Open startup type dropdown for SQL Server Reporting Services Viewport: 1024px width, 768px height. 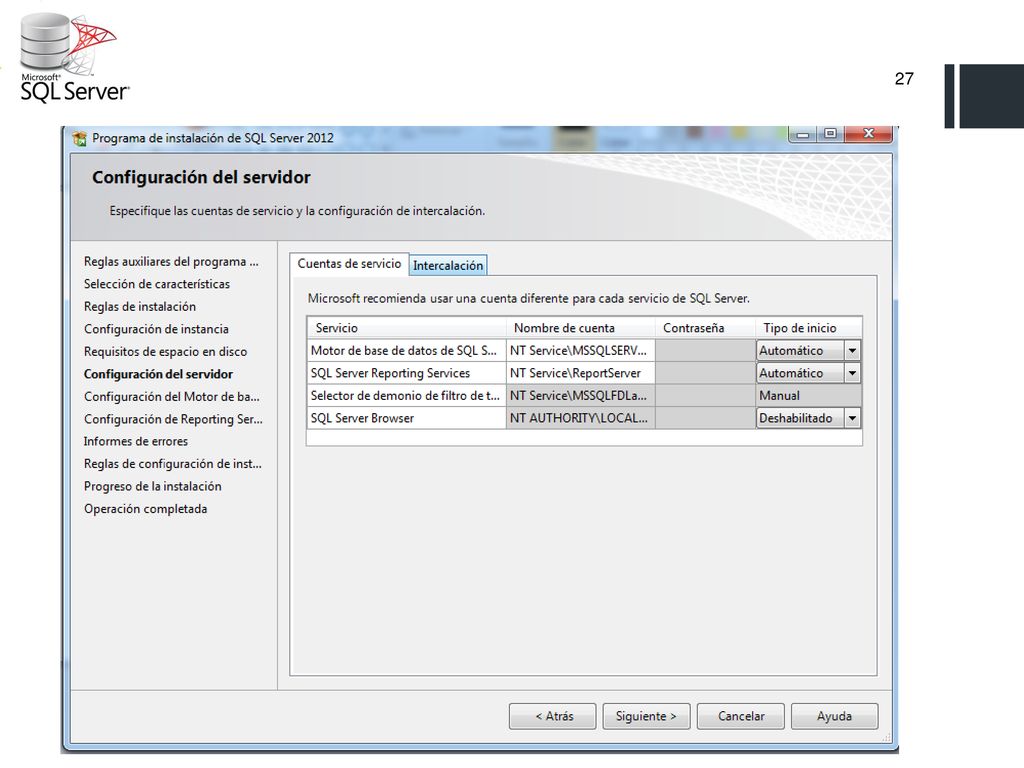pos(852,373)
